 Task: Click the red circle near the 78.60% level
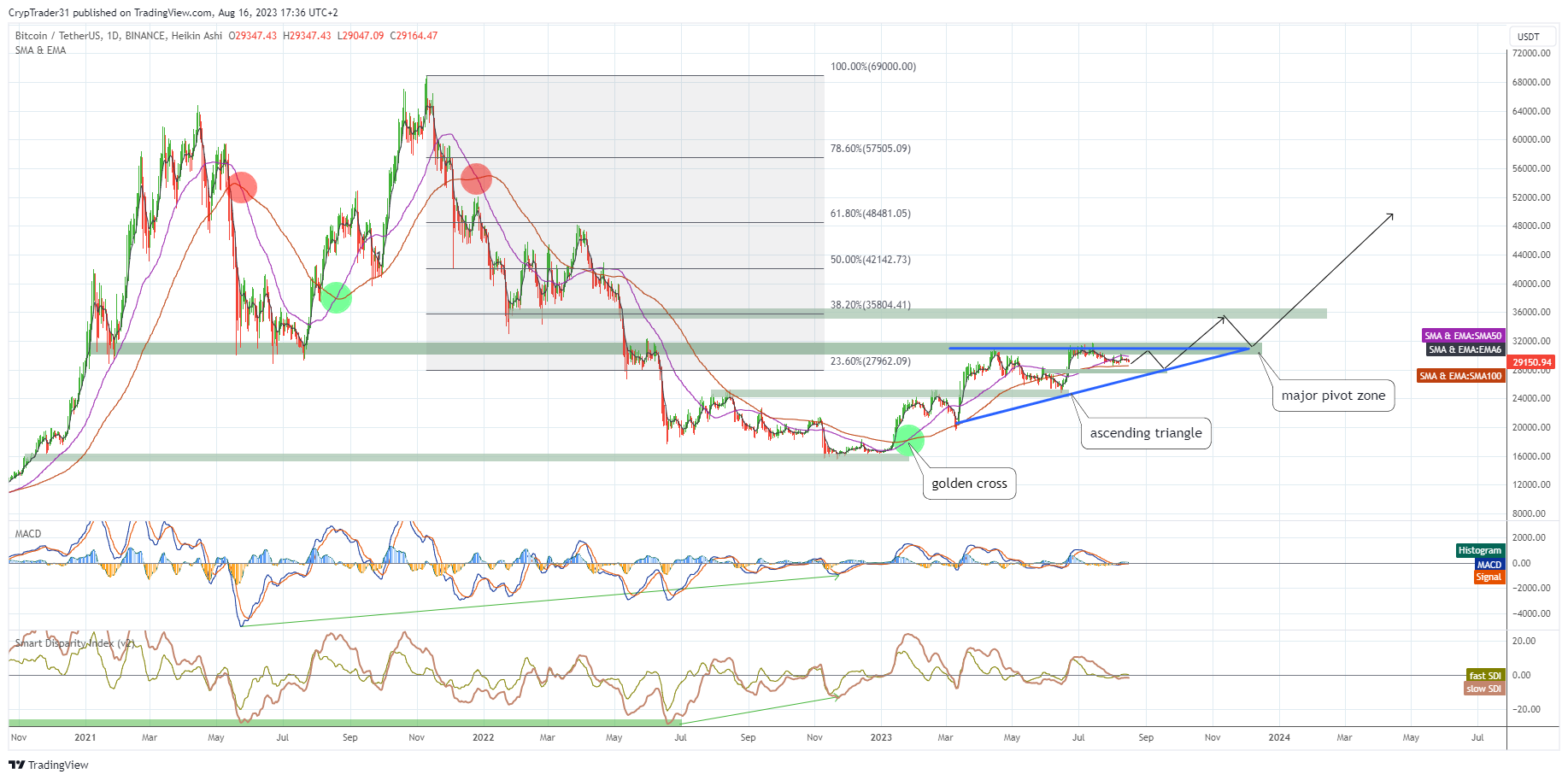476,179
